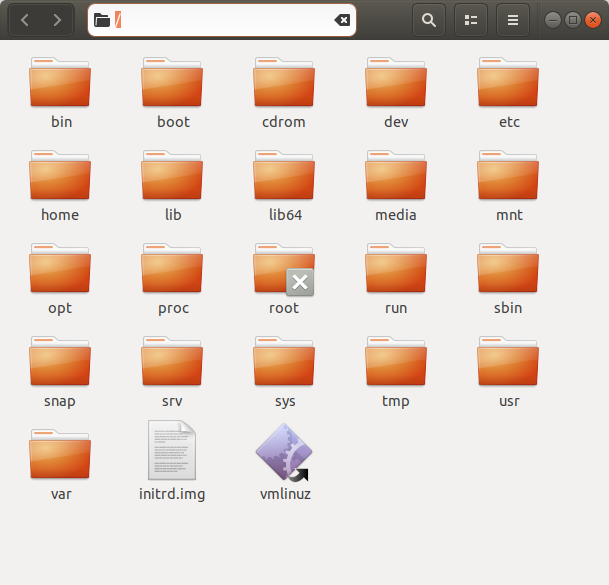Viewport: 609px width, 585px height.
Task: Maximize the file manager window
Action: (573, 20)
